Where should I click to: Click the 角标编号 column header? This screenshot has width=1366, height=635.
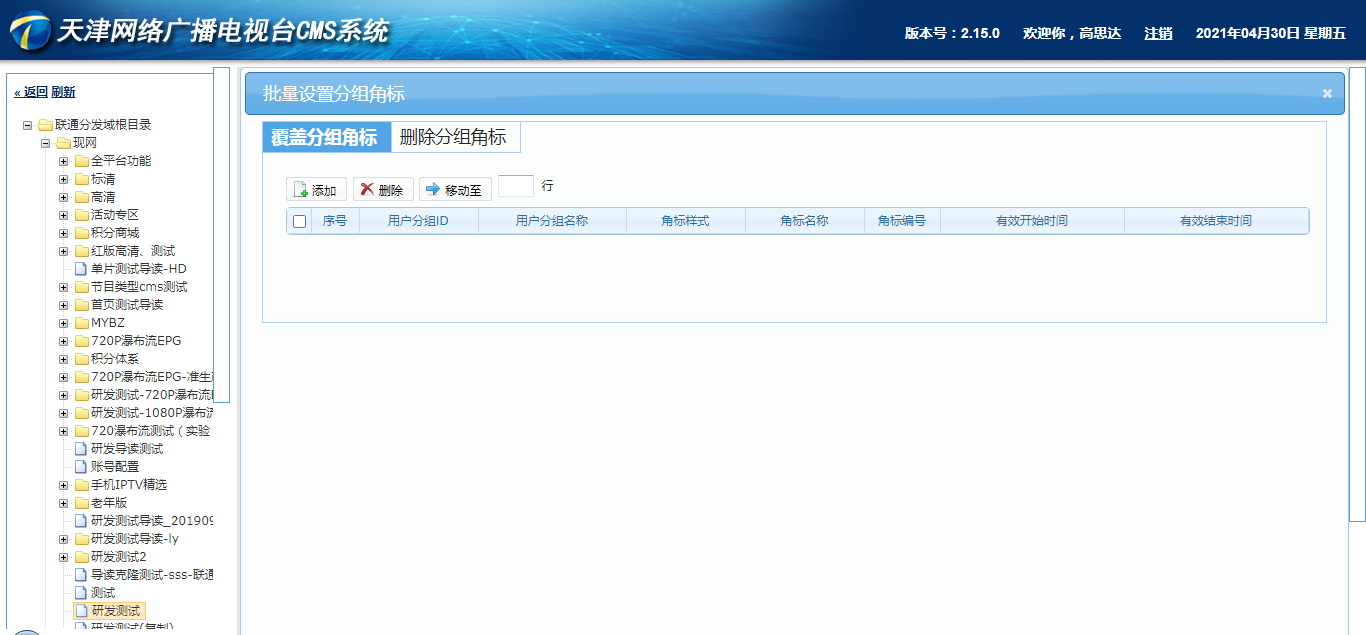pos(902,221)
